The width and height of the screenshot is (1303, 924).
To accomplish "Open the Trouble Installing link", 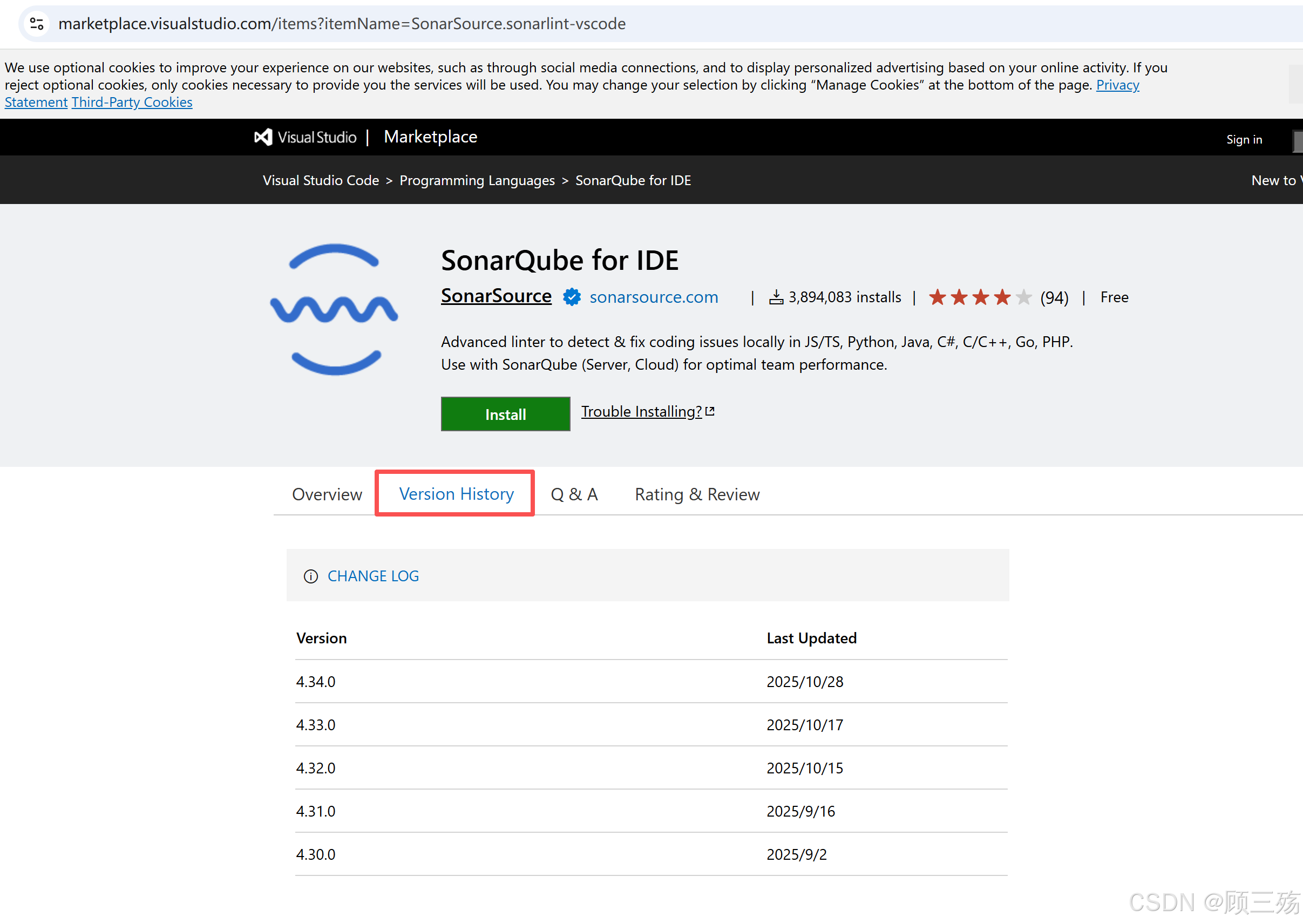I will coord(641,411).
